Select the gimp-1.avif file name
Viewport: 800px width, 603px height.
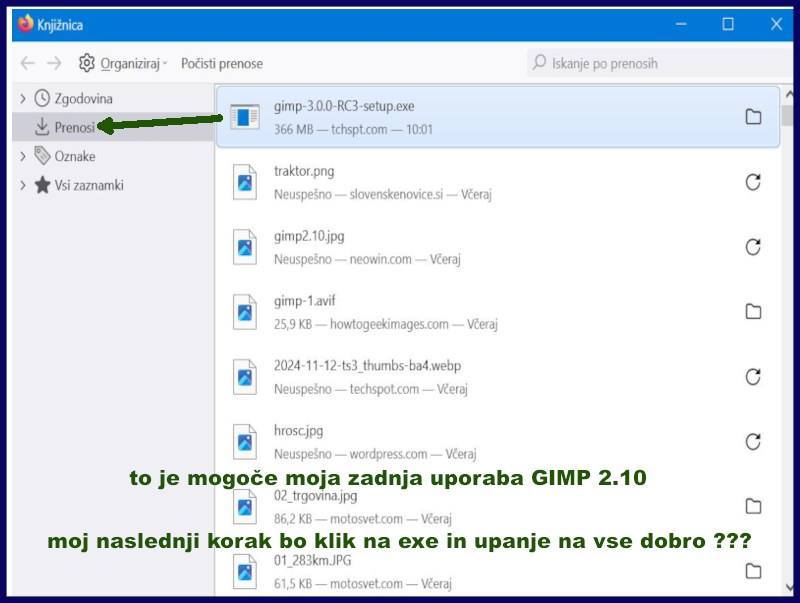[x=305, y=301]
